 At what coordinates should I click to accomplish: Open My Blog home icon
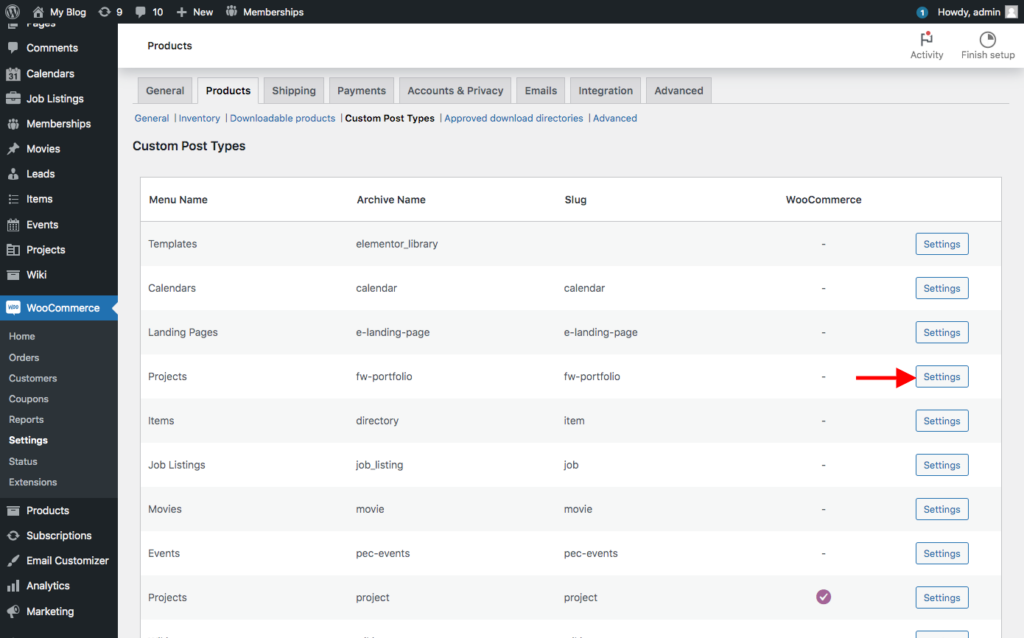pos(38,12)
